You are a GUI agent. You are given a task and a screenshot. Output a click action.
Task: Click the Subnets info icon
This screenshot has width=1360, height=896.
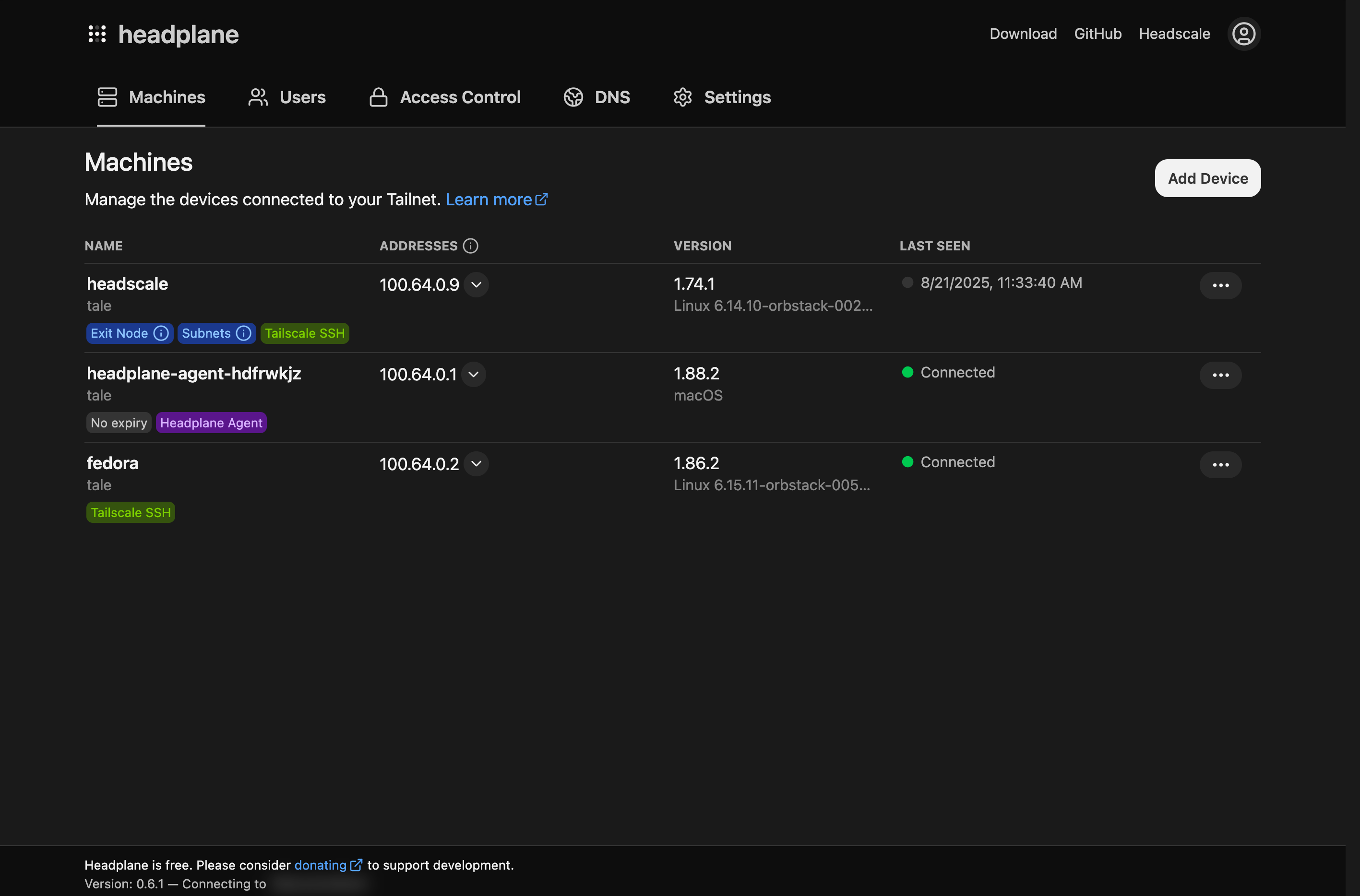tap(243, 333)
